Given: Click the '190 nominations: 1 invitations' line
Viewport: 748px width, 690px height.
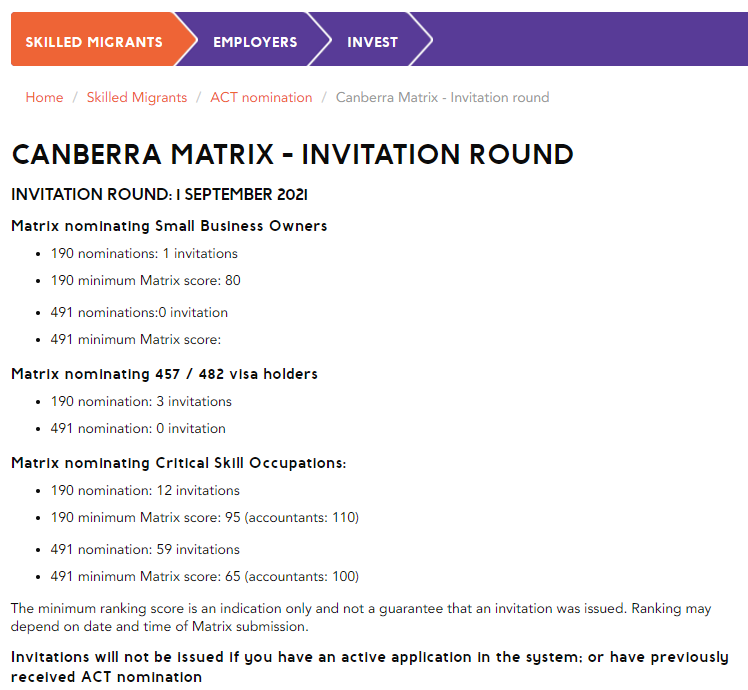Looking at the screenshot, I should click(144, 253).
